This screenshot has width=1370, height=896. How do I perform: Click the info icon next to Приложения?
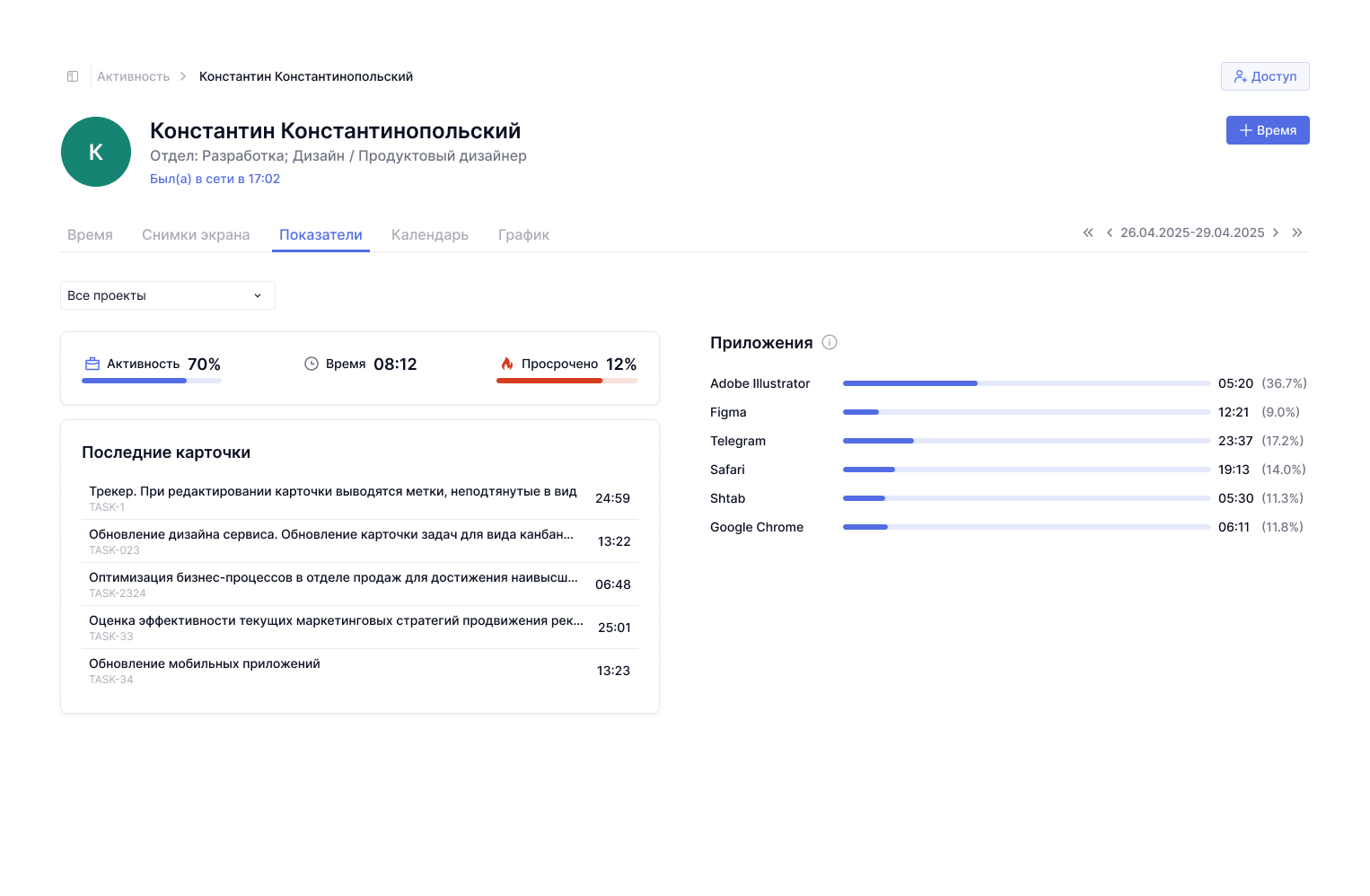coord(830,342)
